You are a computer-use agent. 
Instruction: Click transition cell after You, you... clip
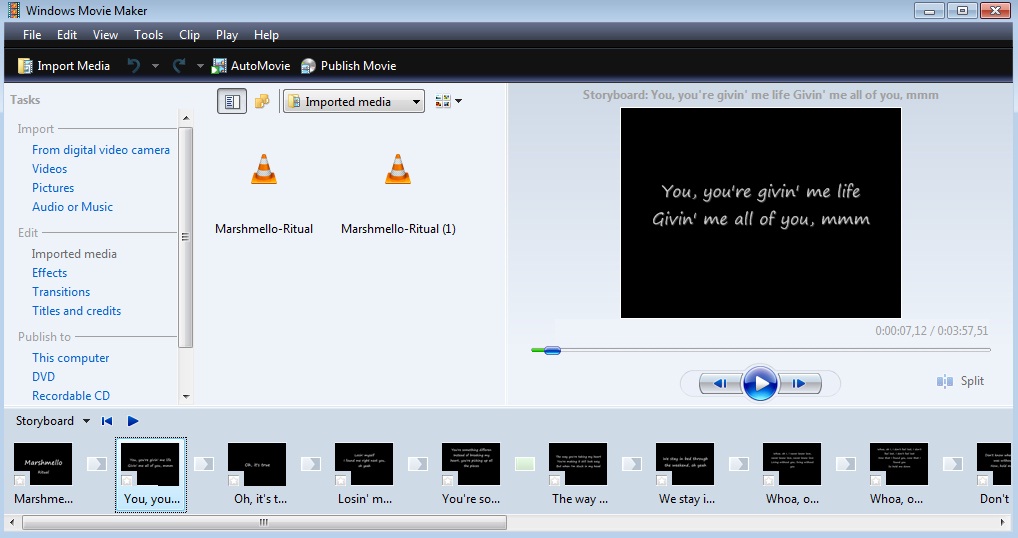(204, 464)
